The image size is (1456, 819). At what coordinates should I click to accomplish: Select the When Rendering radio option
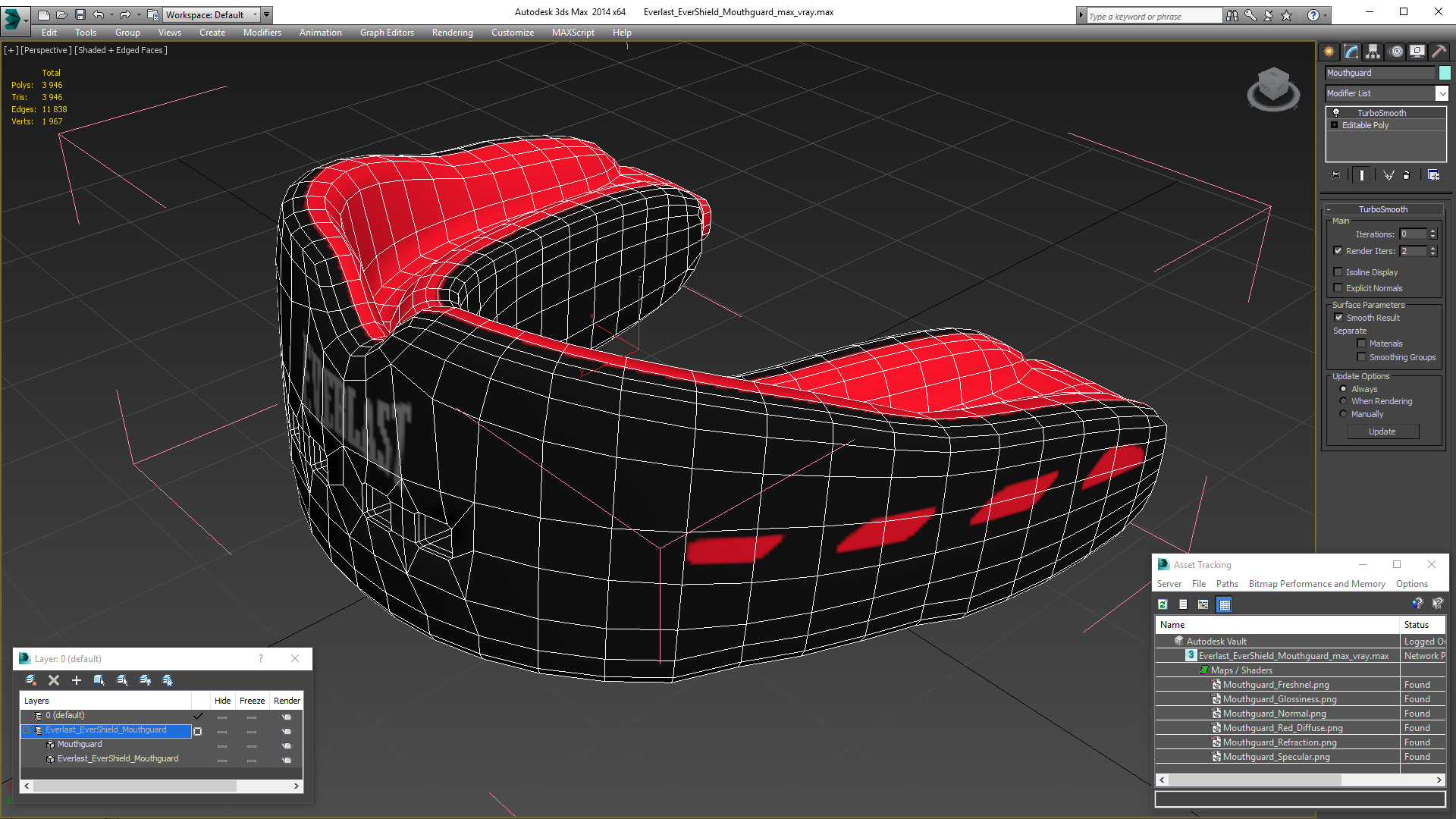tap(1344, 401)
